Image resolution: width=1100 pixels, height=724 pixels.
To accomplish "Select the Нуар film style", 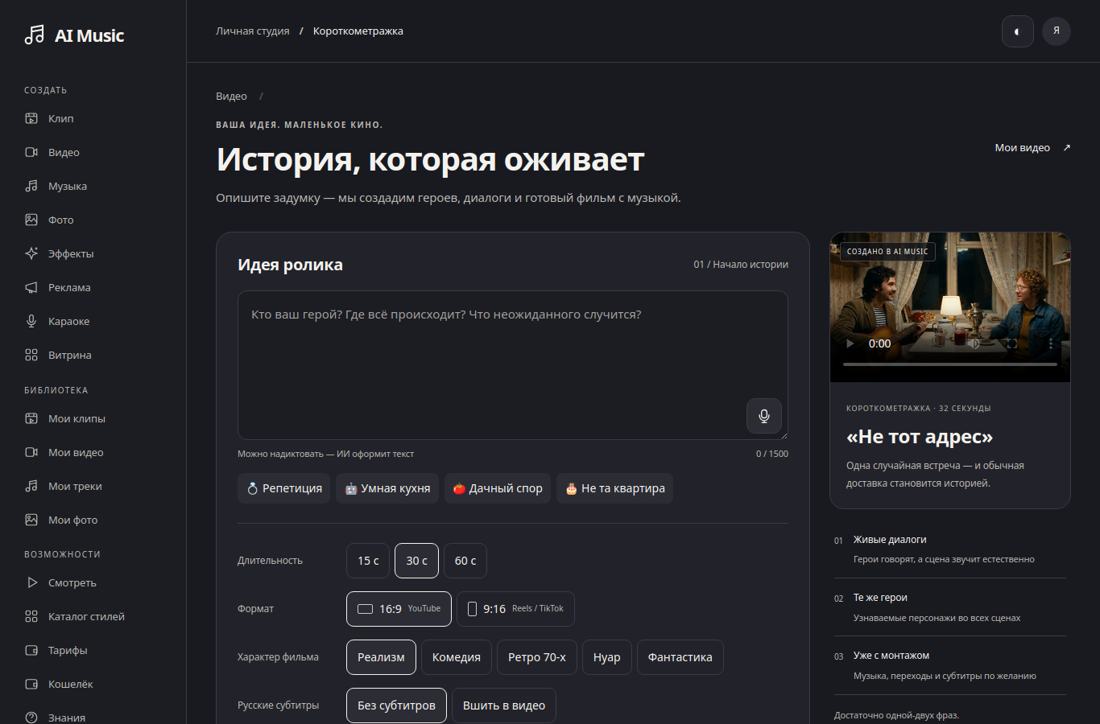I will [607, 657].
